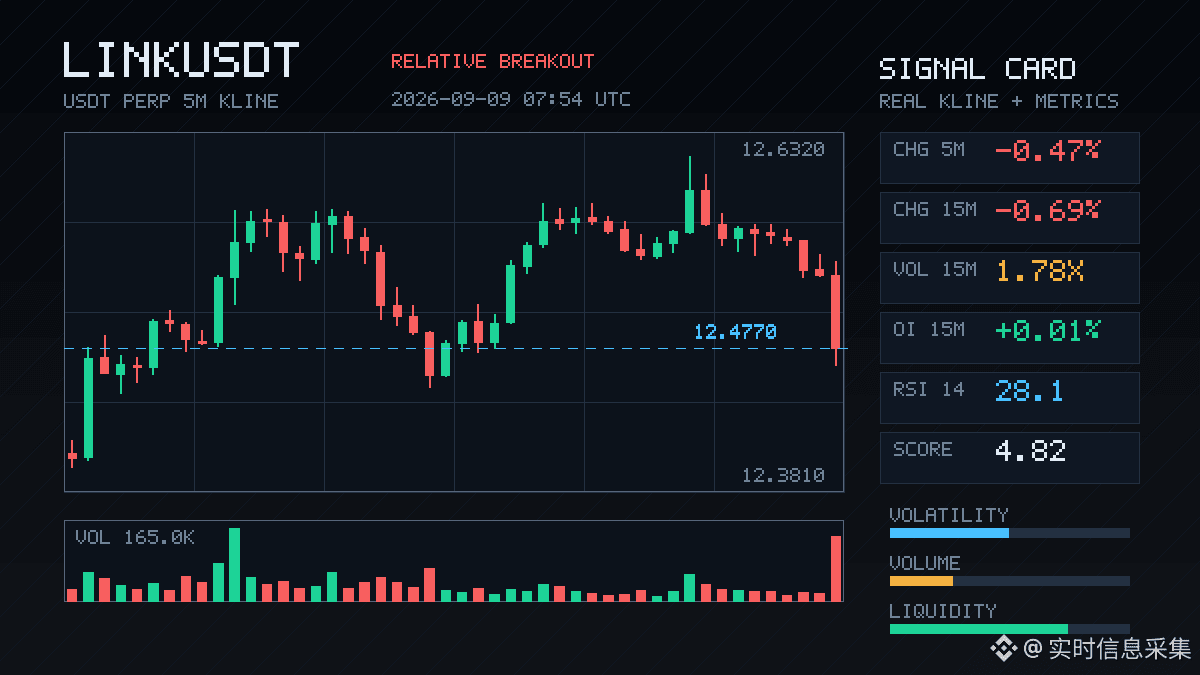This screenshot has height=675, width=1200.
Task: Click the 12.4770 current price label
Action: [x=735, y=332]
